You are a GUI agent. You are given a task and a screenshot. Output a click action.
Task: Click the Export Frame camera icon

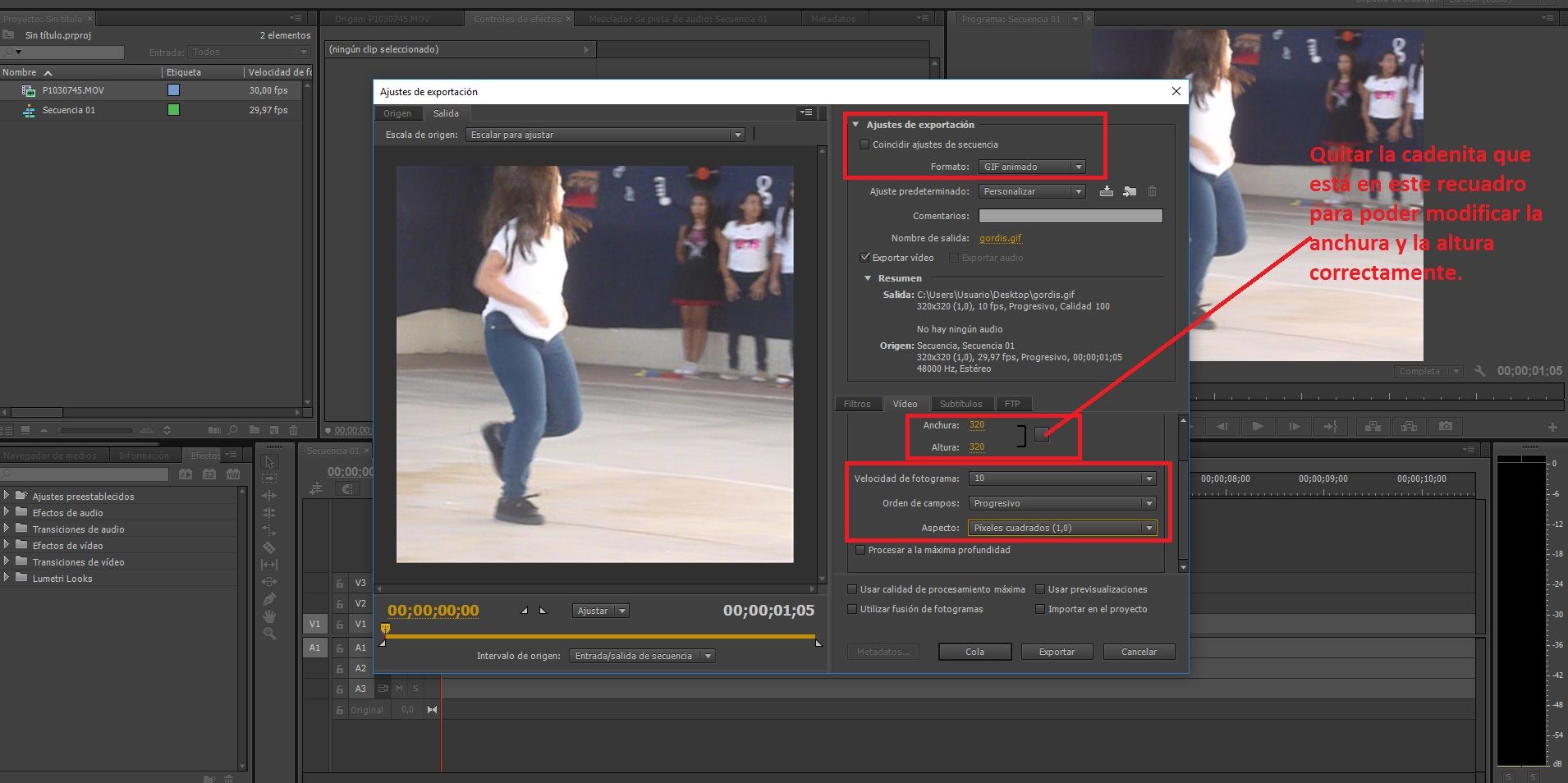pyautogui.click(x=1446, y=426)
